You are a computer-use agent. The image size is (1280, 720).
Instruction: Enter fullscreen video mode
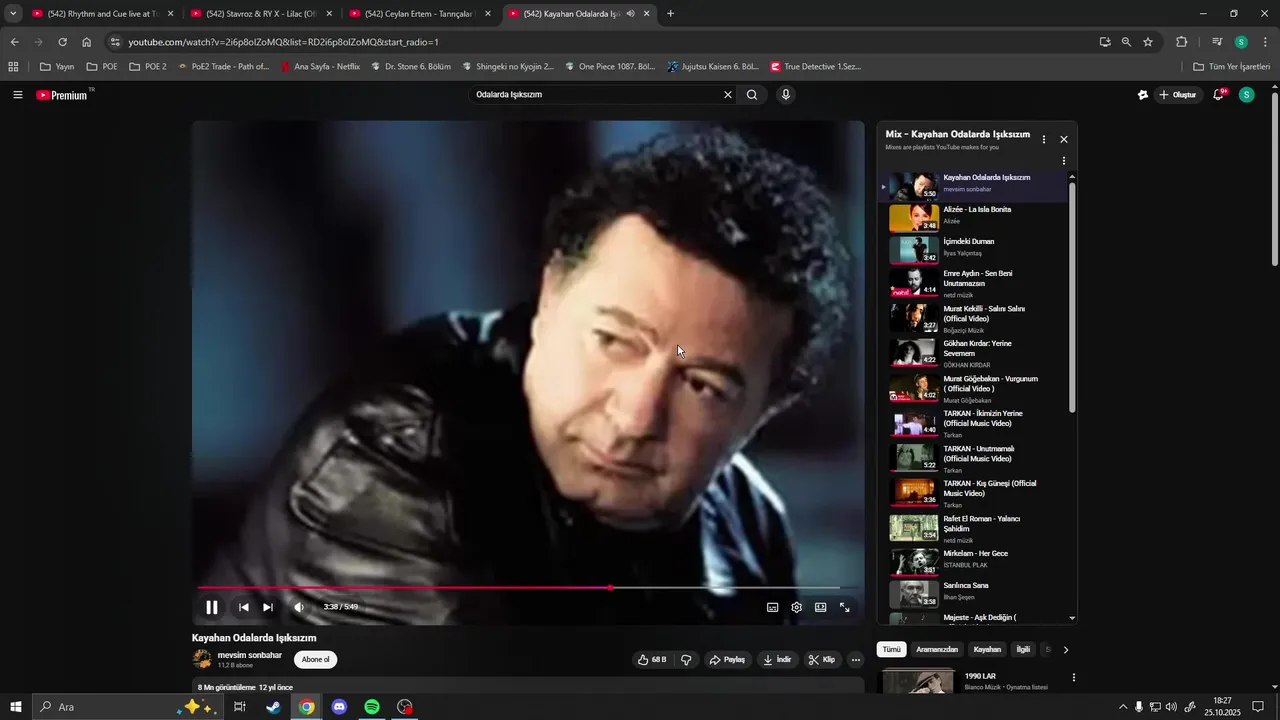pyautogui.click(x=845, y=607)
